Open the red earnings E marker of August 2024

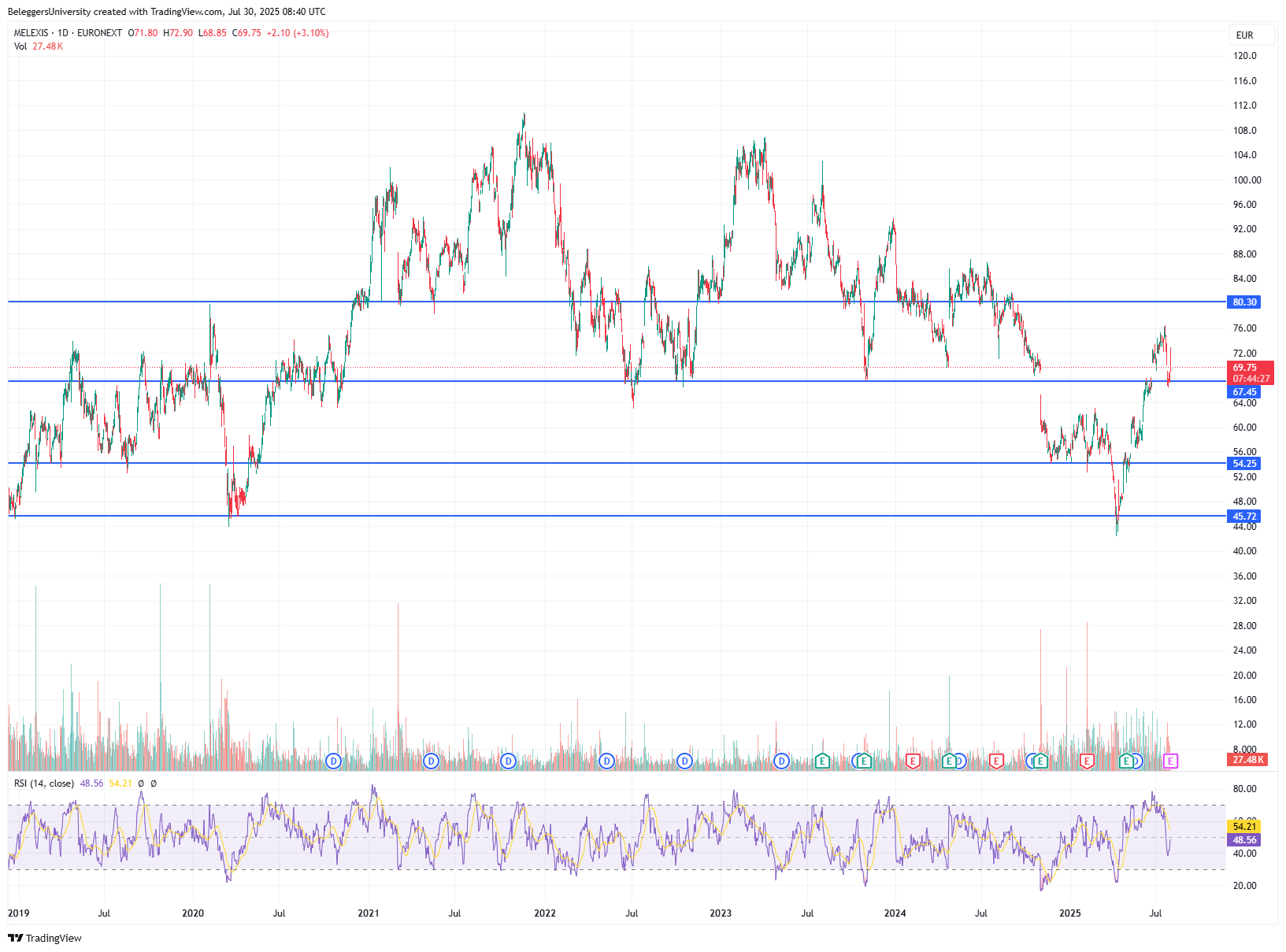(996, 761)
